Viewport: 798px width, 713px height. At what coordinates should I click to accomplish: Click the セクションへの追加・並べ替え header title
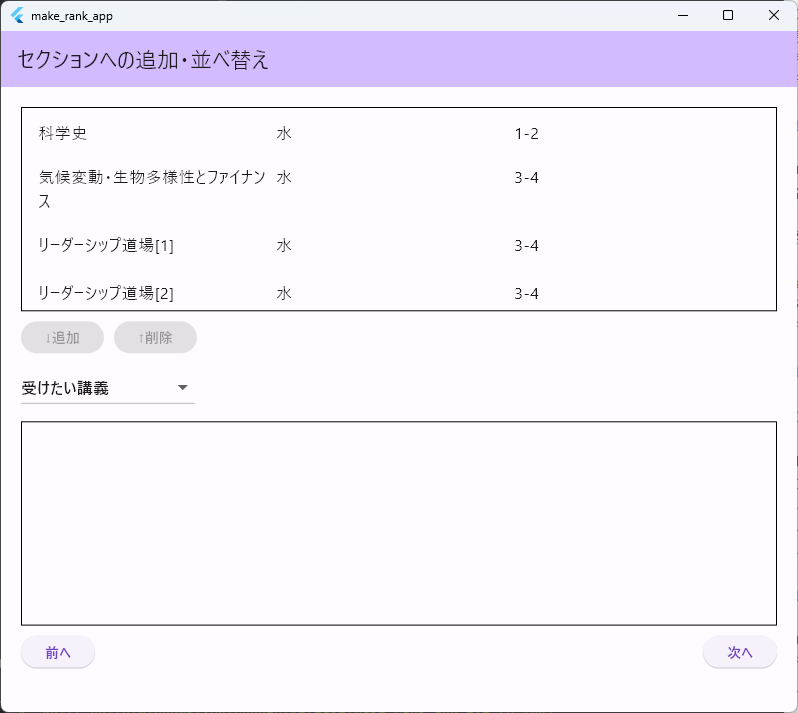143,60
